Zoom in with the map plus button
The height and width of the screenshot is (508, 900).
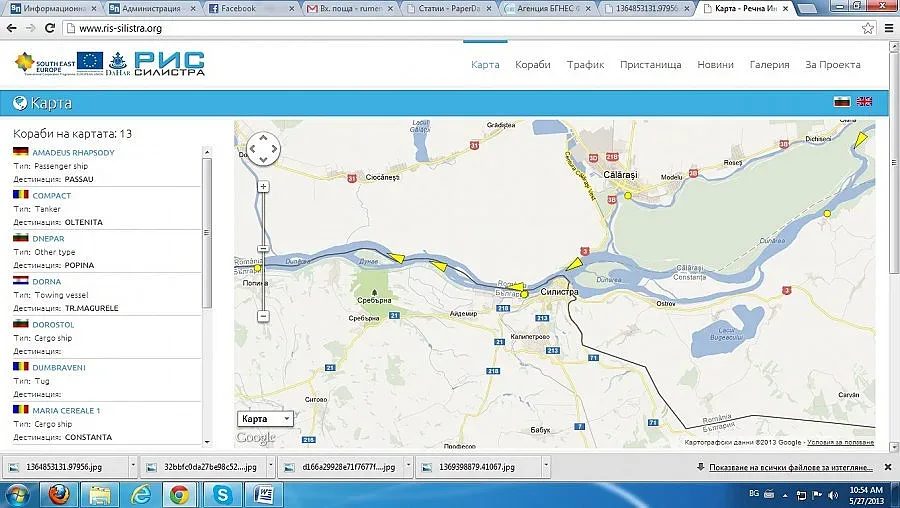[264, 186]
